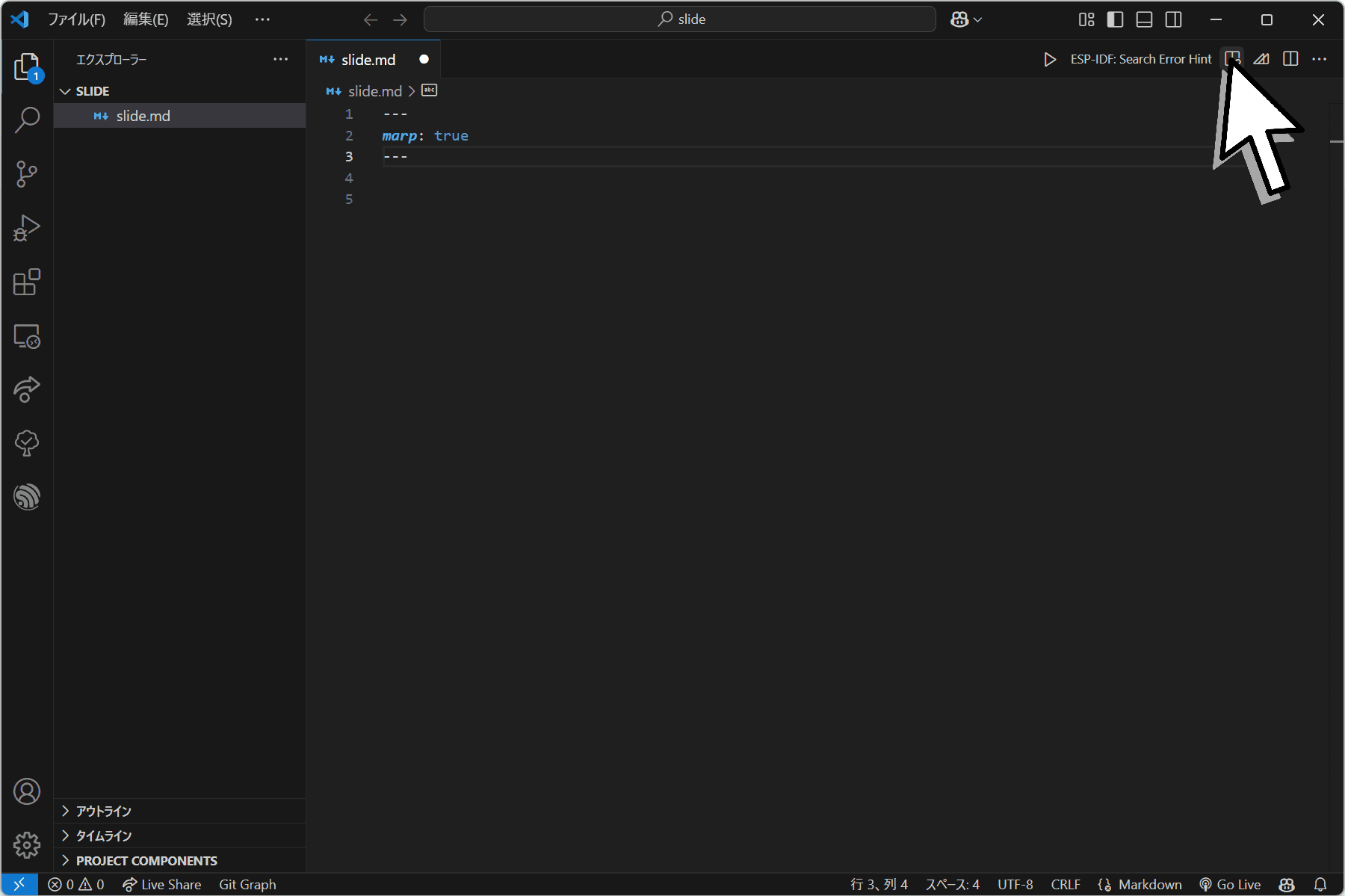Open the tree-shaped extension icon in activity bar
This screenshot has height=896, width=1345.
click(27, 443)
